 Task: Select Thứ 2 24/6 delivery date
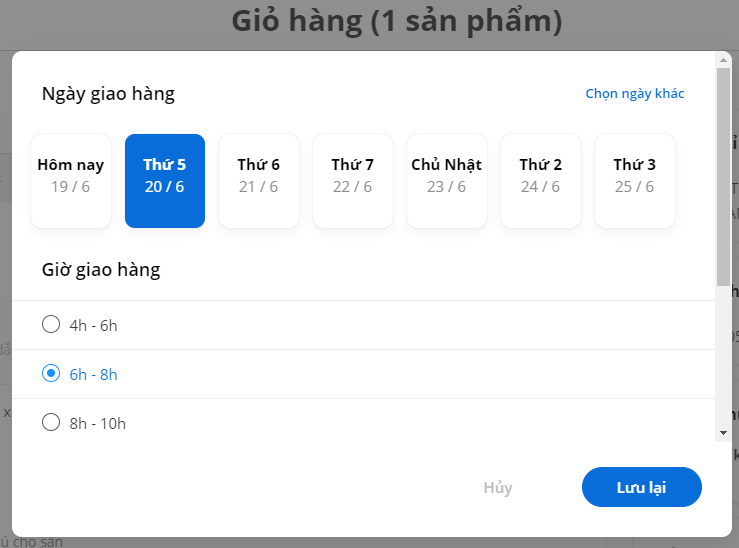click(x=541, y=181)
